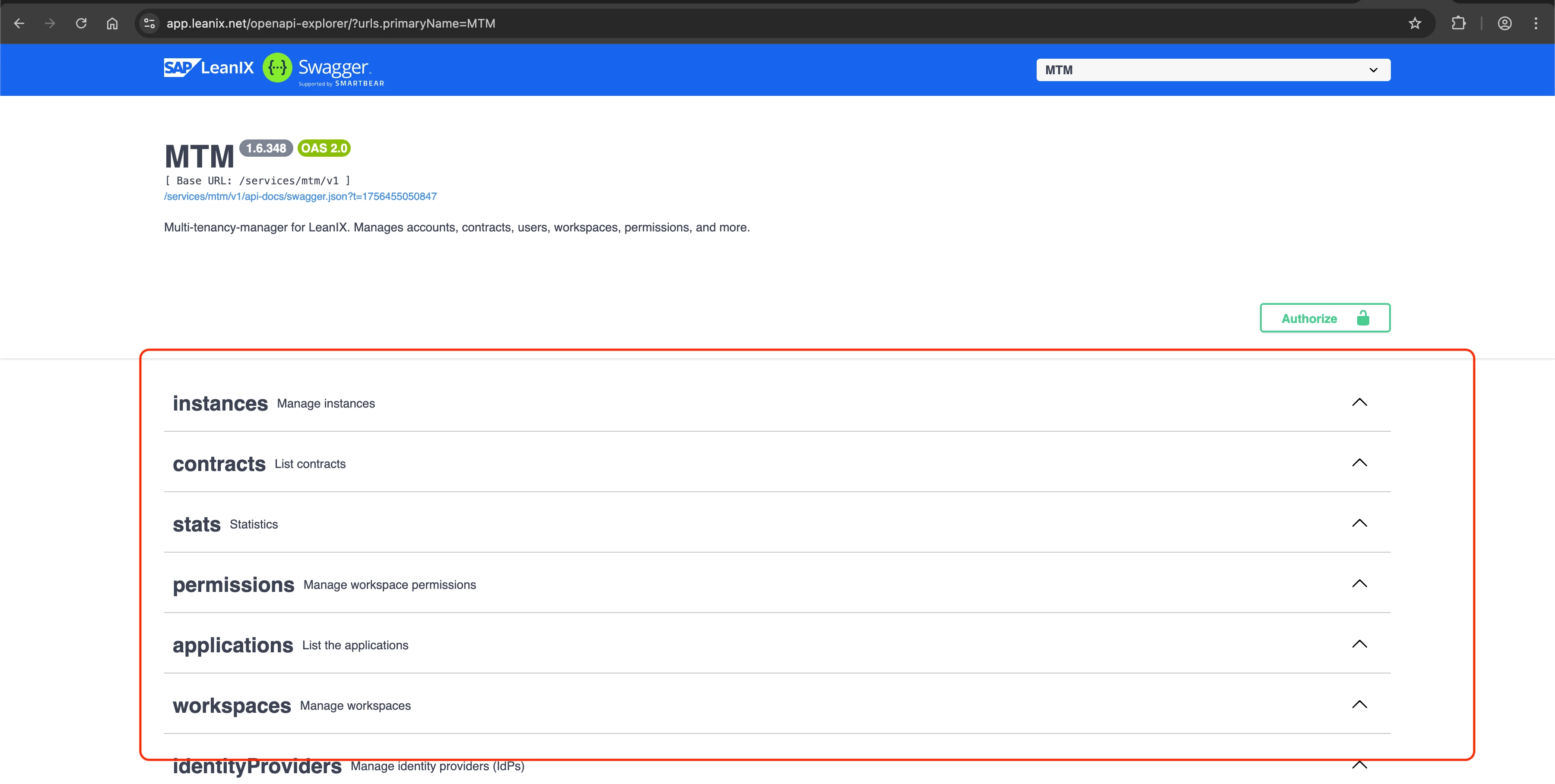
Task: Click the lock icon in Authorize button
Action: tap(1363, 318)
